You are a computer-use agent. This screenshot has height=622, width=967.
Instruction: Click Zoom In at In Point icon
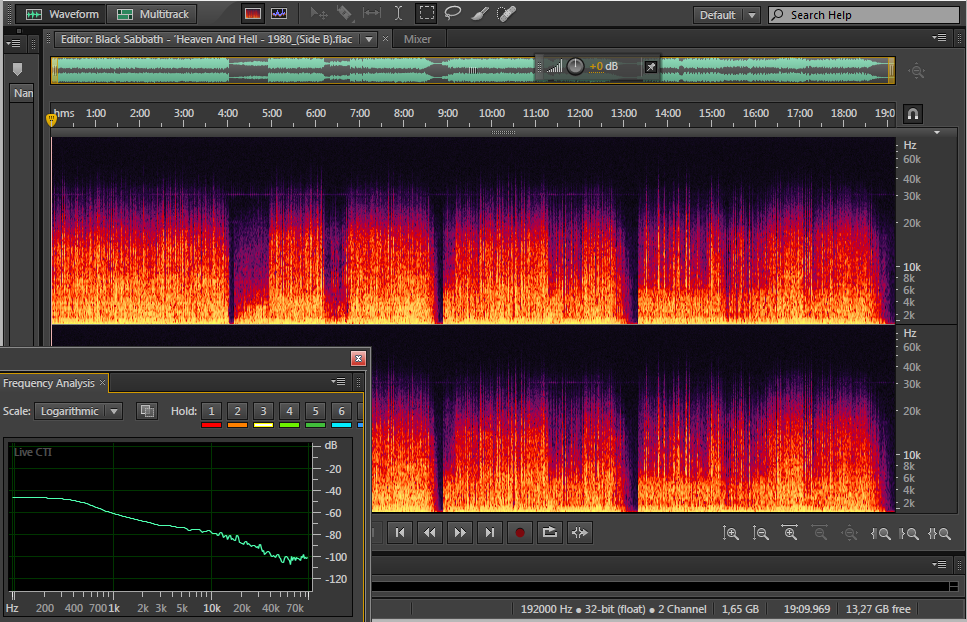coord(880,534)
